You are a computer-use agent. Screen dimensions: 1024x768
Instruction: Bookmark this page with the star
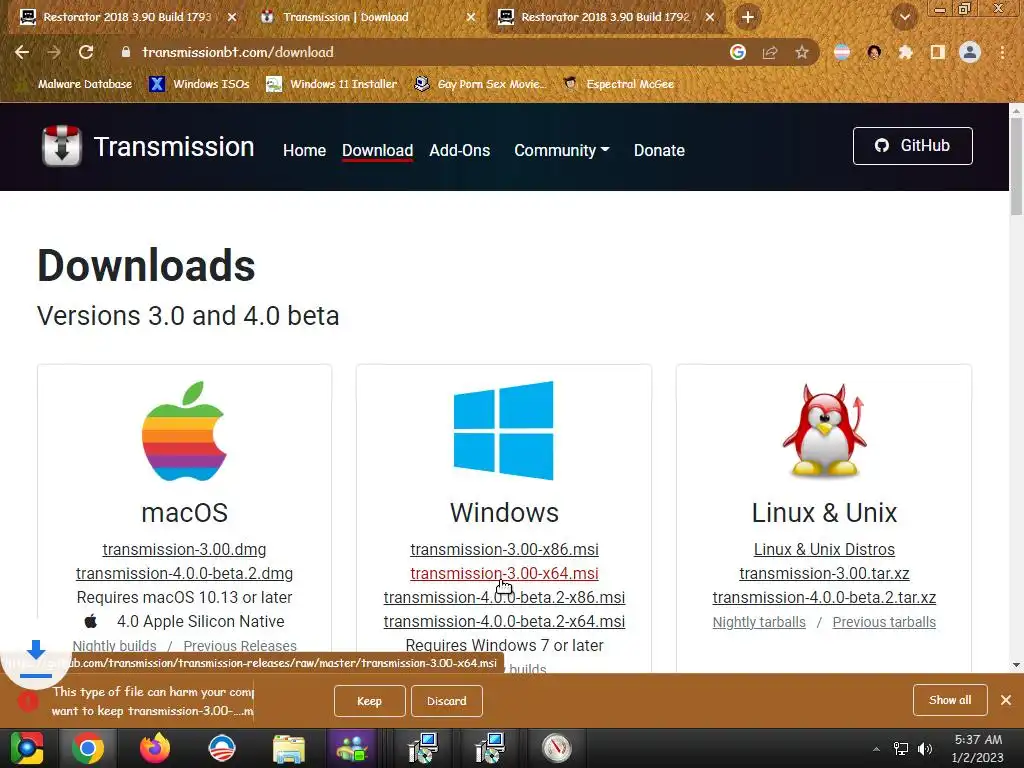(x=802, y=52)
